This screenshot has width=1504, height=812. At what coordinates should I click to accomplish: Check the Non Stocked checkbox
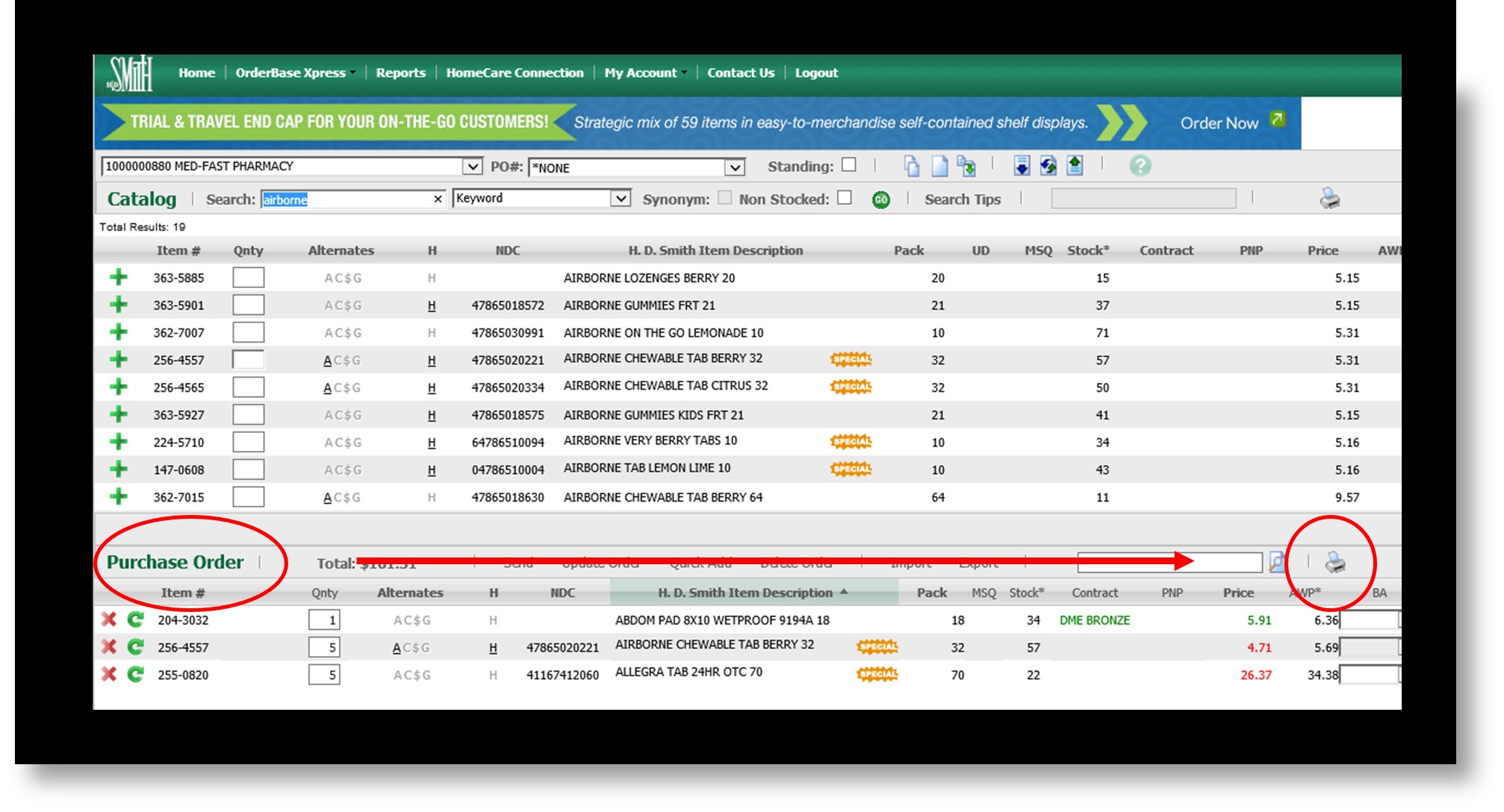coord(845,198)
